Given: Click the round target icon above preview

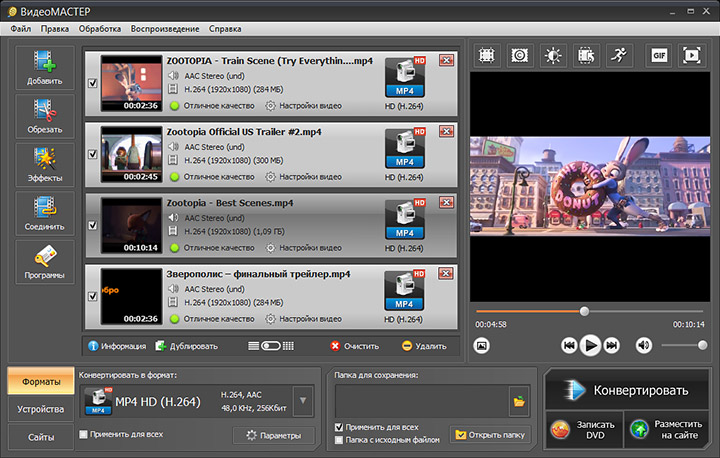Looking at the screenshot, I should (520, 56).
